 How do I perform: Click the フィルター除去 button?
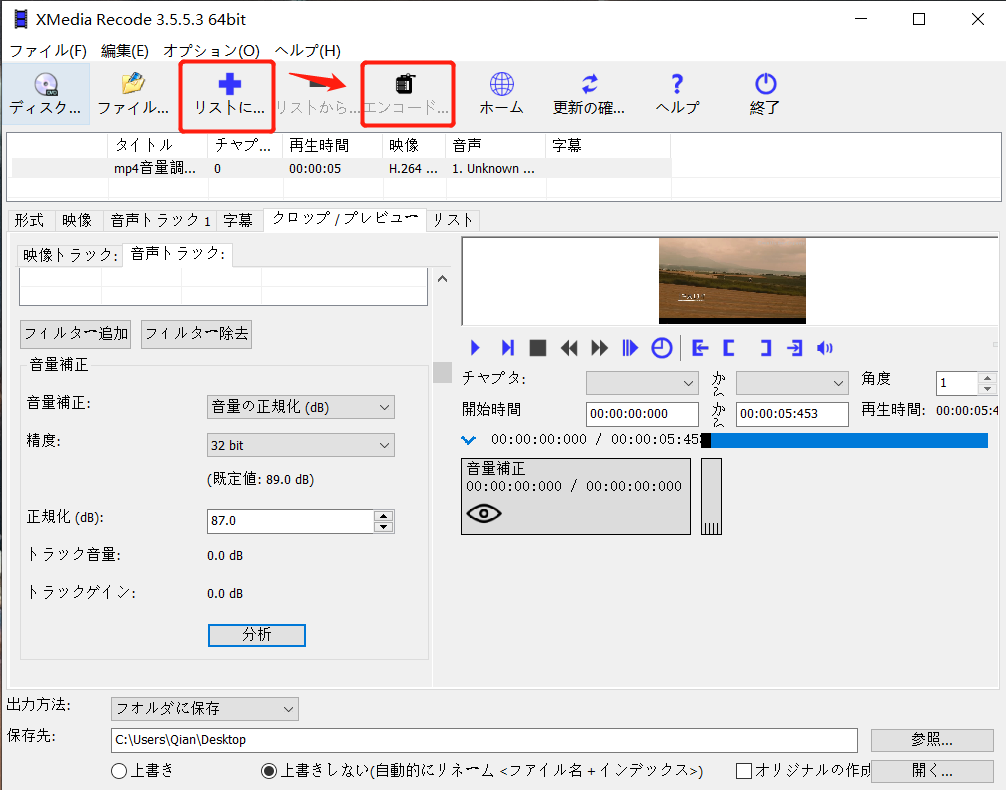196,334
